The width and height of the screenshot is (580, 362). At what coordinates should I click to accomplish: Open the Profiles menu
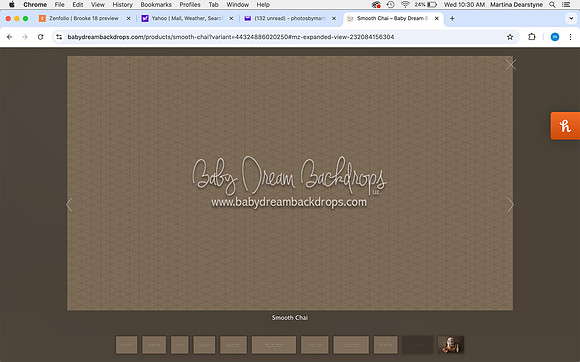pos(190,4)
